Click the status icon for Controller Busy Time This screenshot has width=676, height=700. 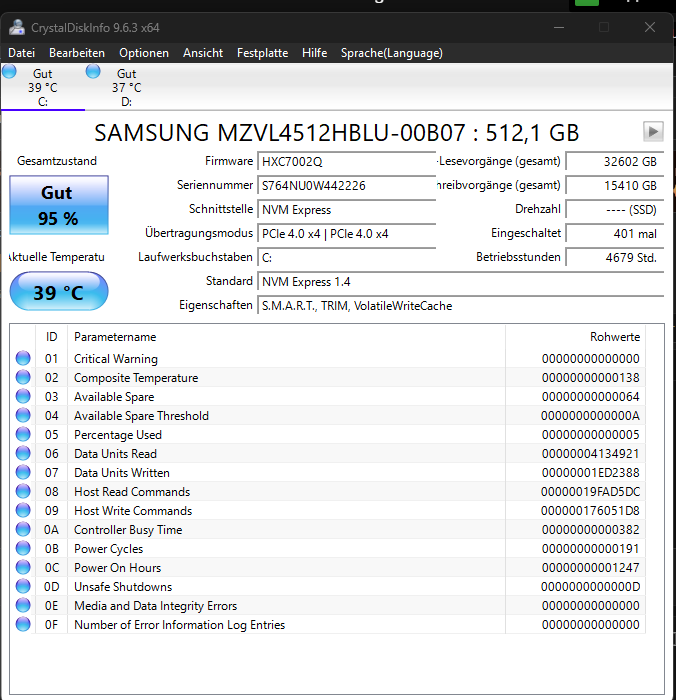tap(23, 529)
